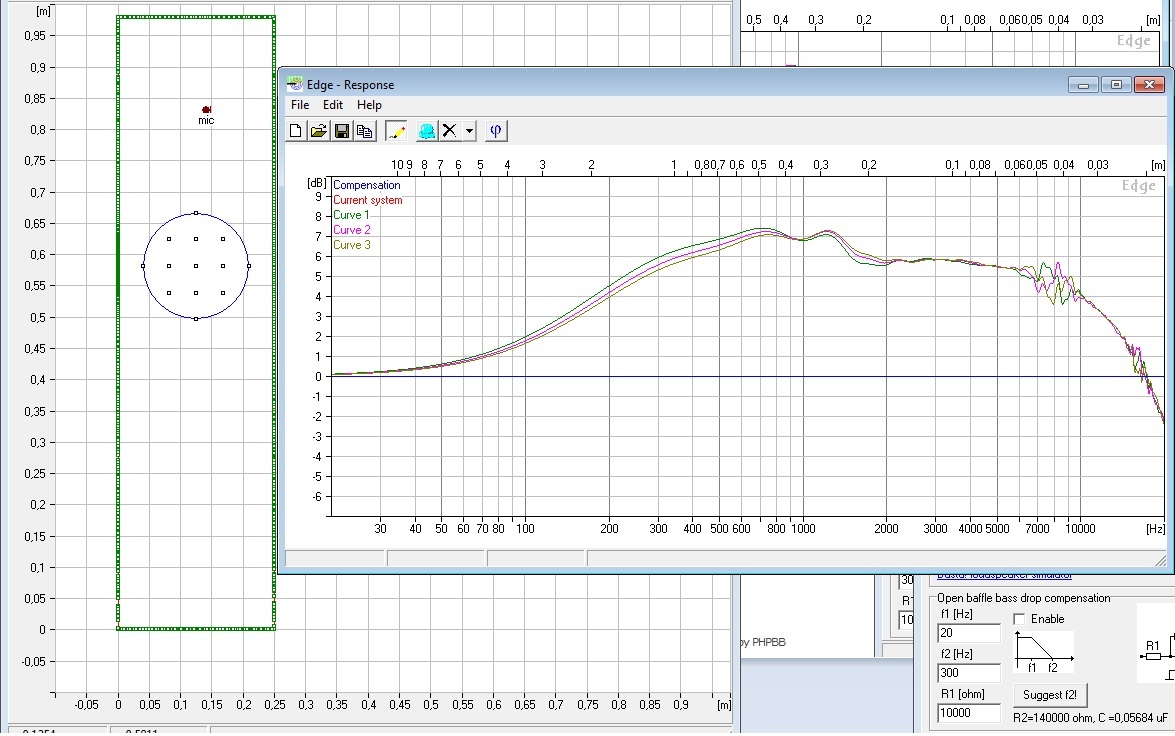
Task: Click the New file icon in Response toolbar
Action: point(295,131)
